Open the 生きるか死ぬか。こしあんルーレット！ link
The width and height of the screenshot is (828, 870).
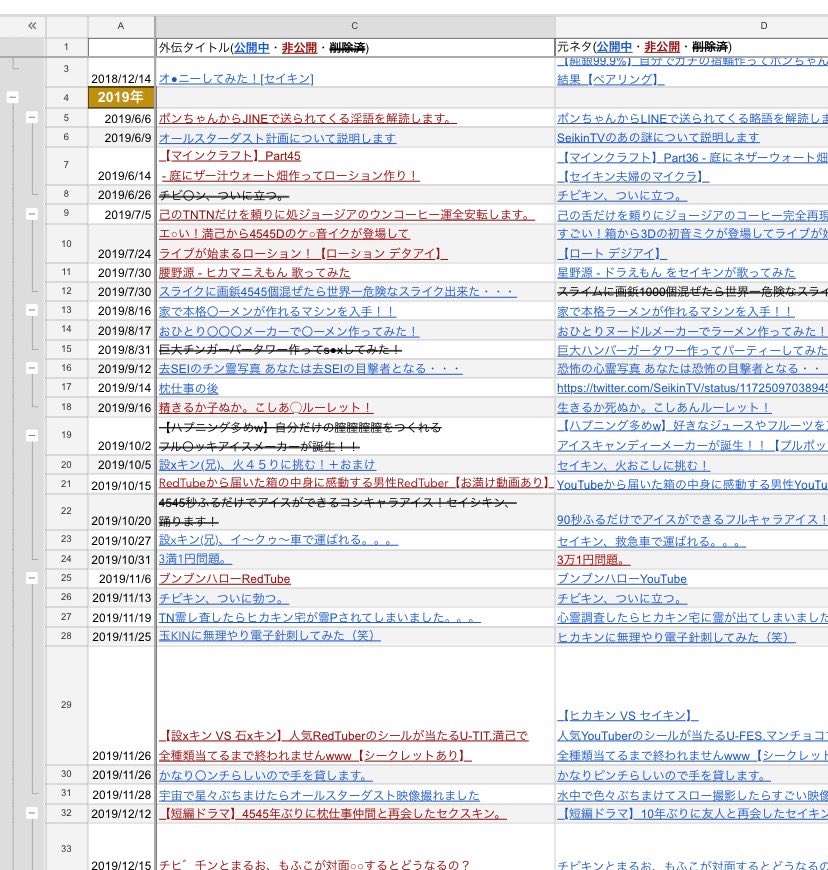pos(664,407)
